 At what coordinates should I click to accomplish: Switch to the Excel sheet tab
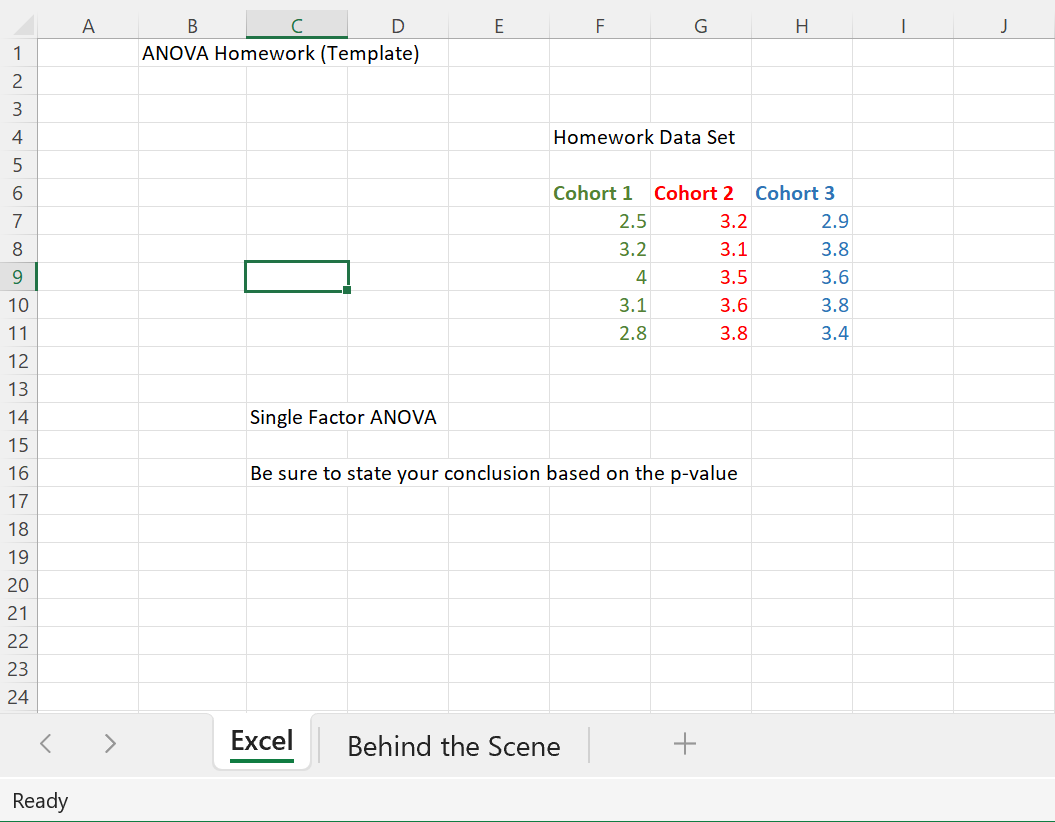[262, 743]
